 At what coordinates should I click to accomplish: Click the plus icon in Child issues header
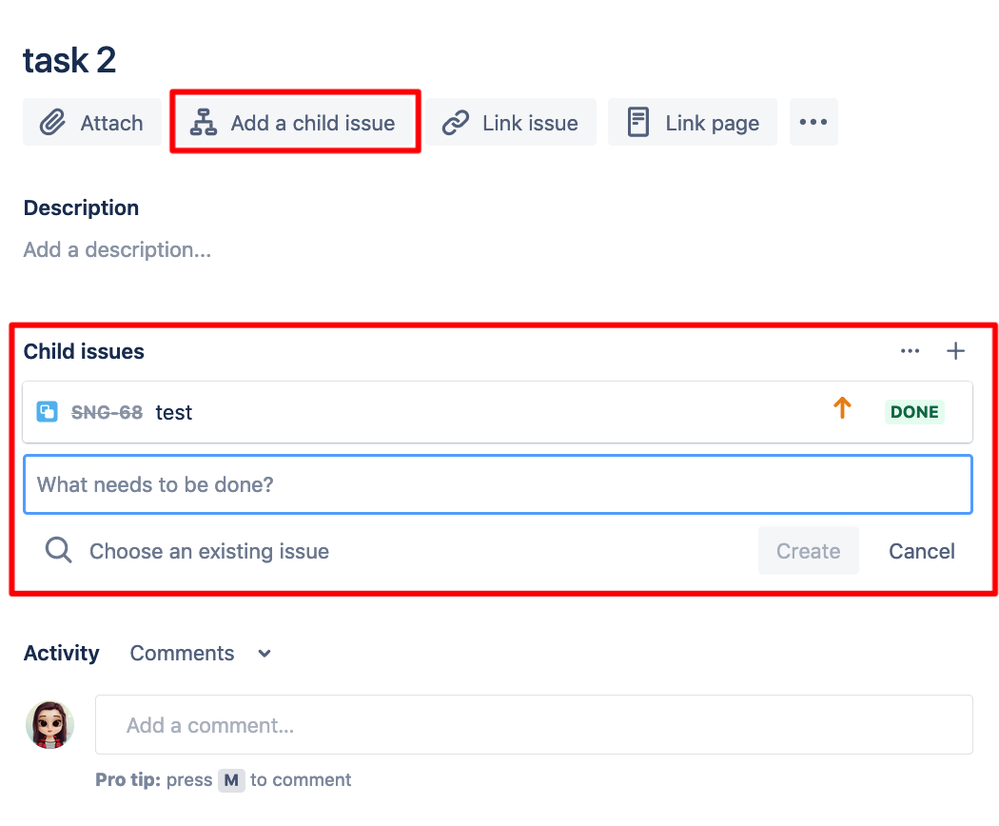click(x=955, y=351)
